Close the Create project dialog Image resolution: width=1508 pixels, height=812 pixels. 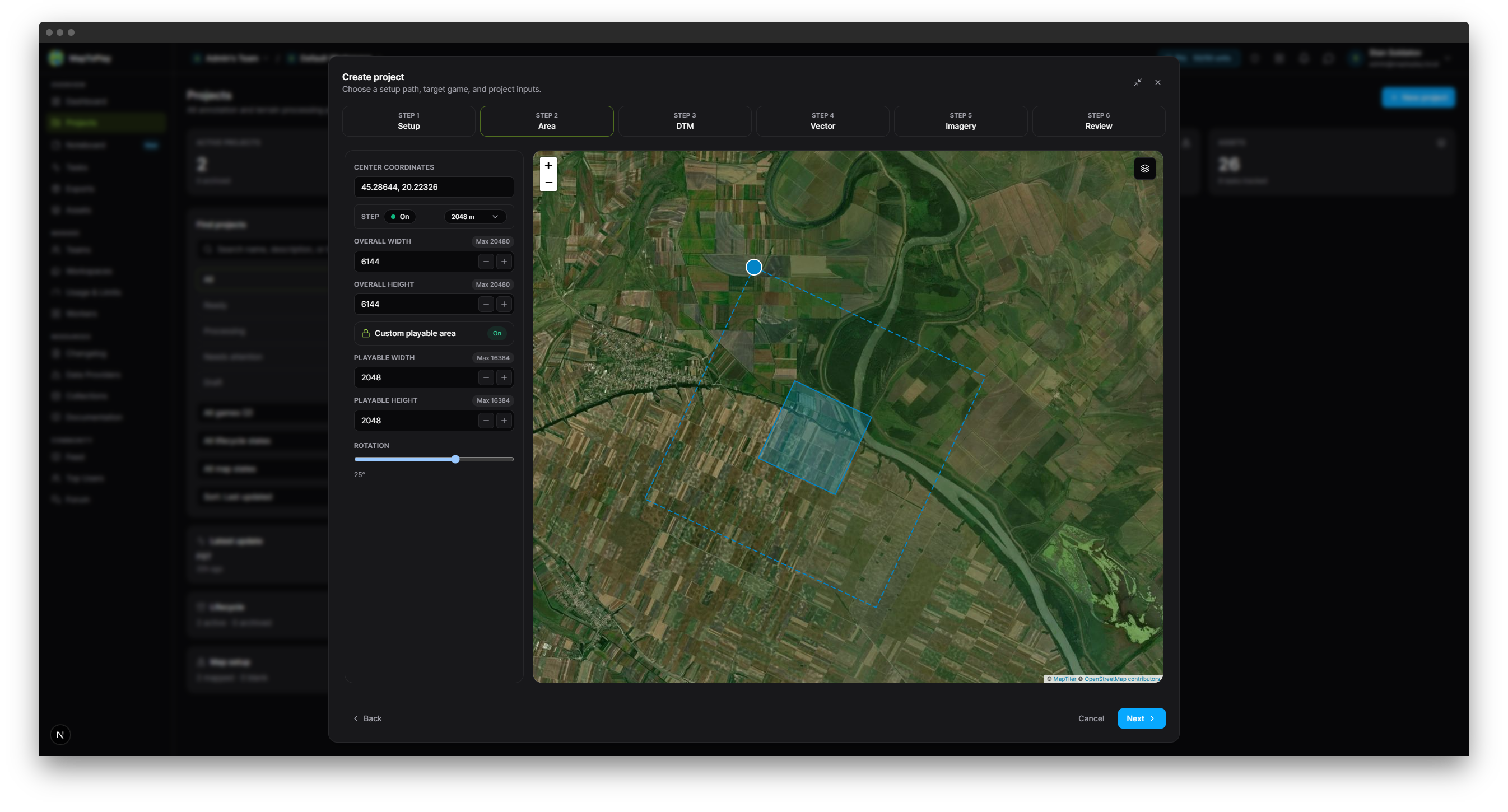pyautogui.click(x=1157, y=82)
